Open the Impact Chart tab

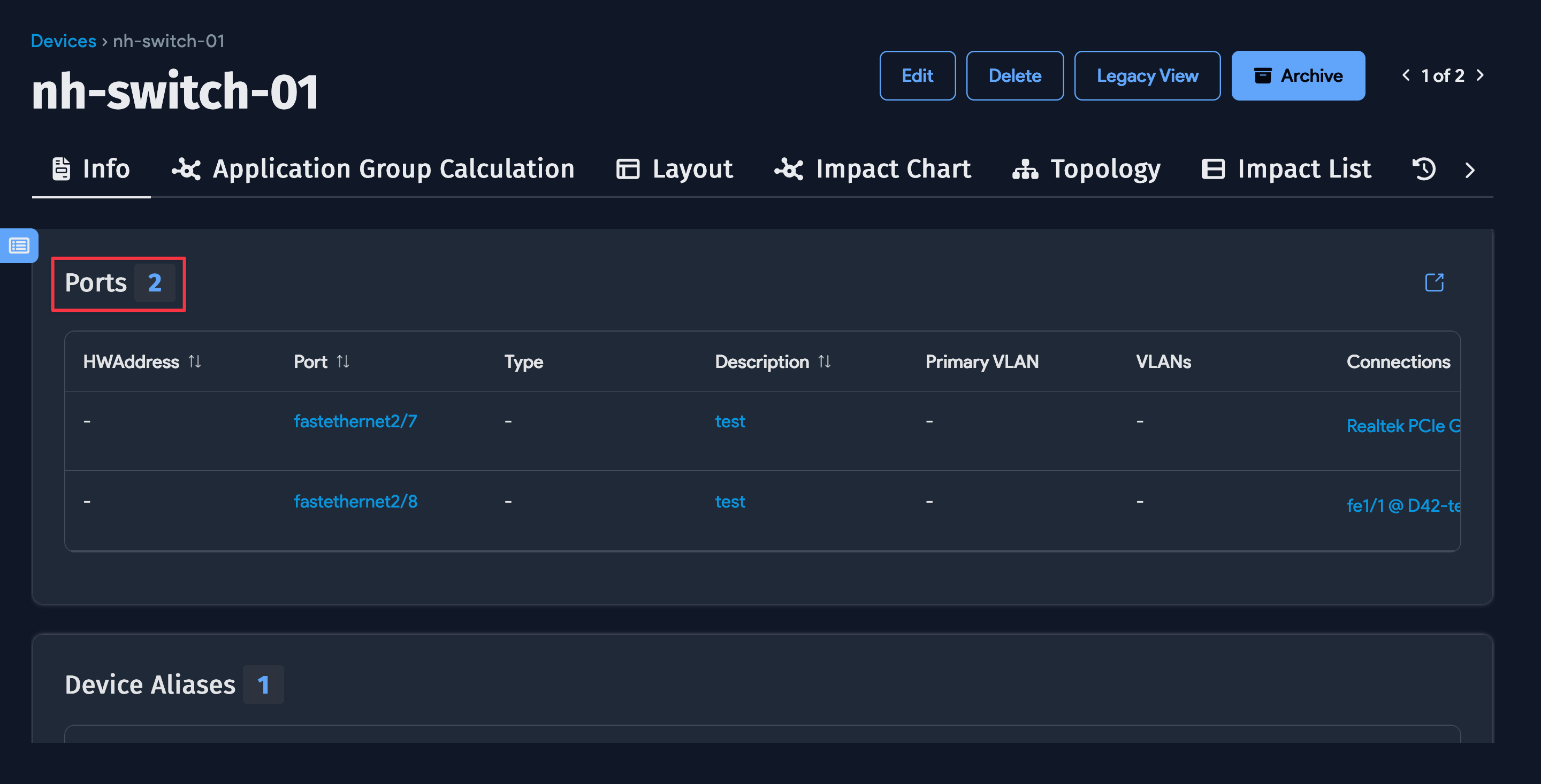[873, 169]
